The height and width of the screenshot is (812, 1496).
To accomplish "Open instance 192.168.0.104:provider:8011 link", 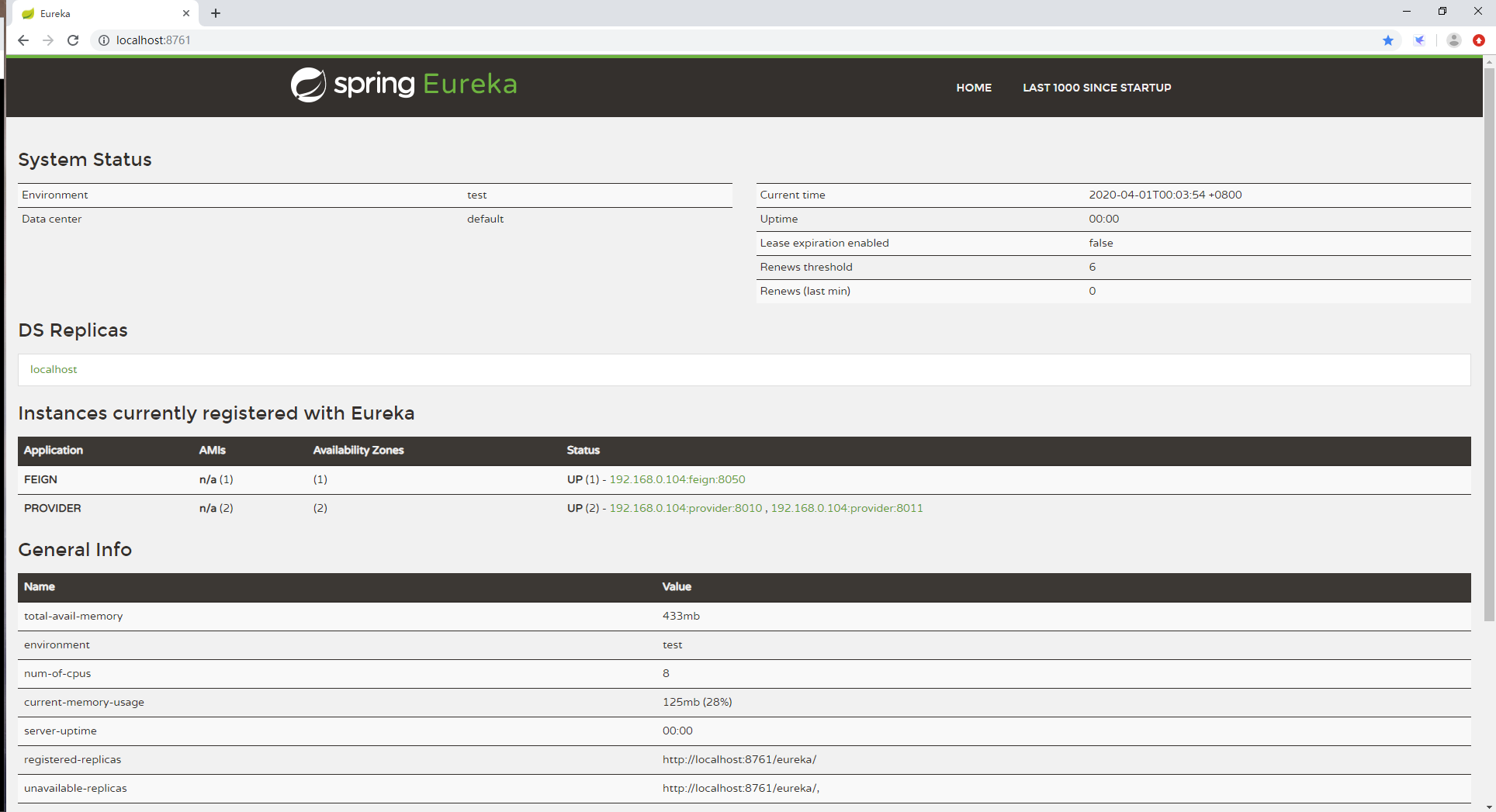I will pyautogui.click(x=847, y=508).
